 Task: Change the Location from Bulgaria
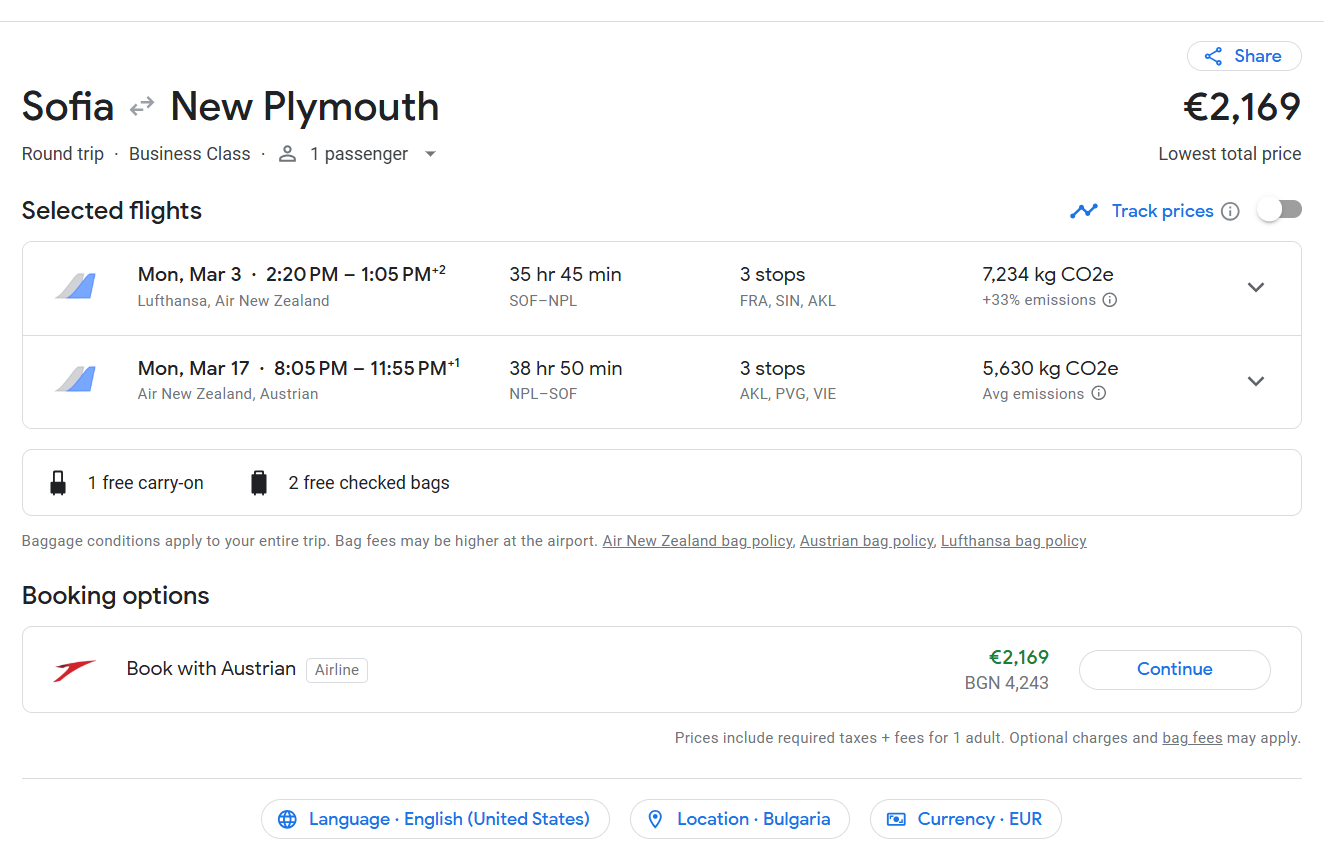point(739,819)
